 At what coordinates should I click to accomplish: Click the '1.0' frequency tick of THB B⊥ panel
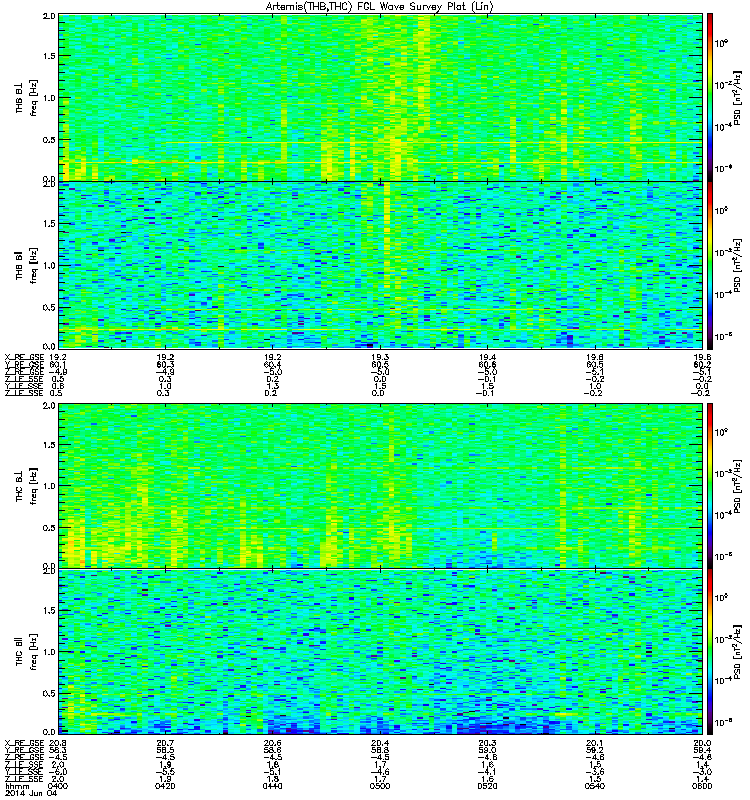49,98
